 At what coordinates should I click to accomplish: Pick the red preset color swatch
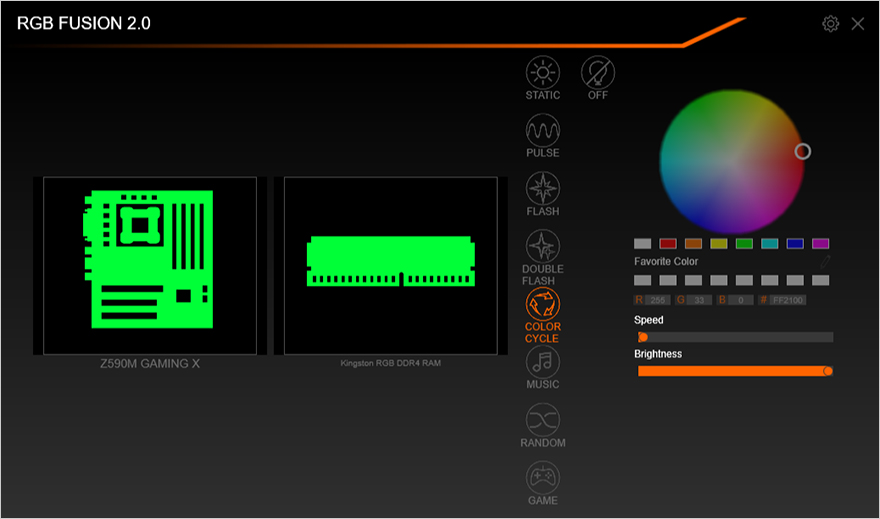(x=668, y=244)
